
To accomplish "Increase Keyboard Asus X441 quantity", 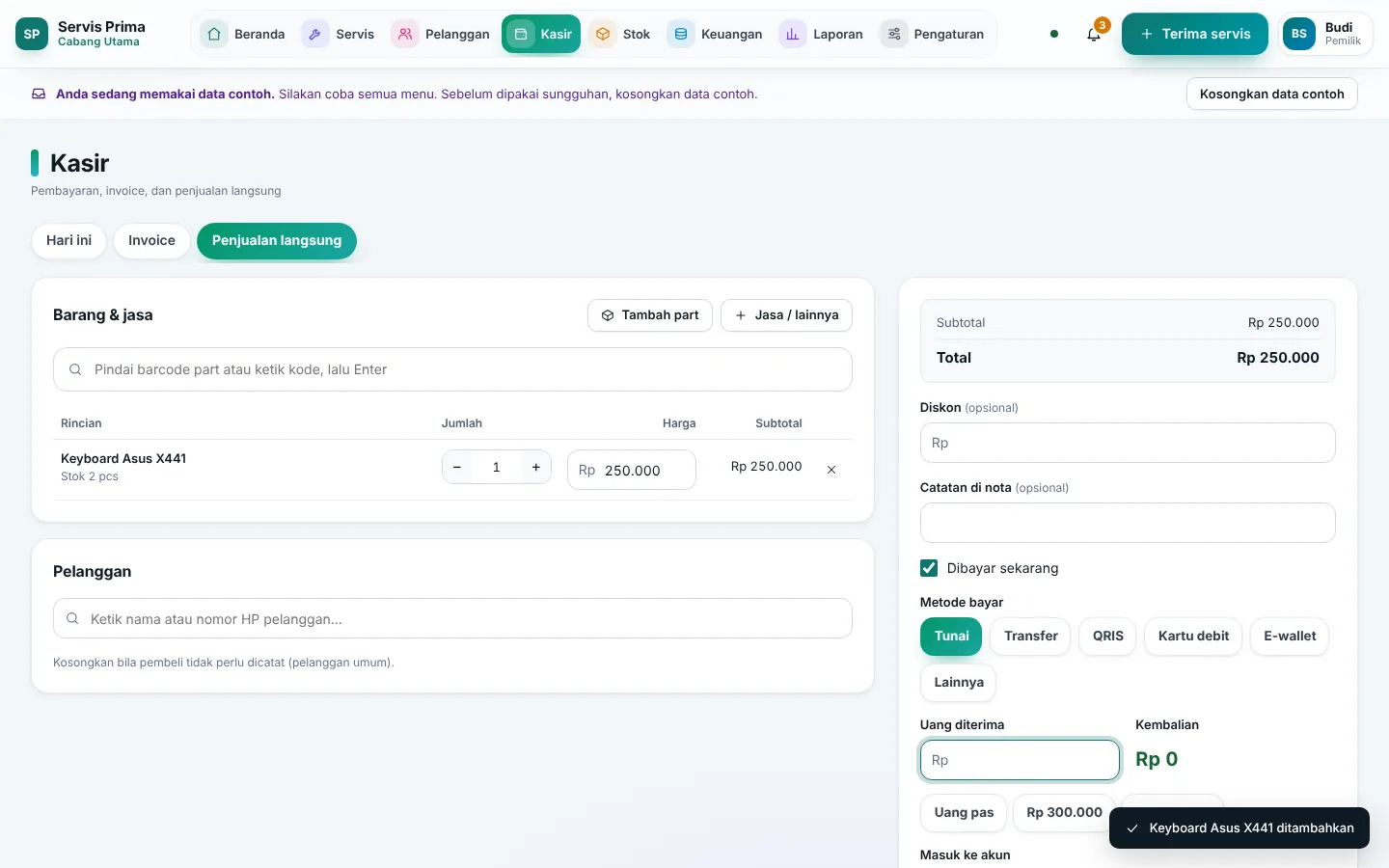I will 536,468.
